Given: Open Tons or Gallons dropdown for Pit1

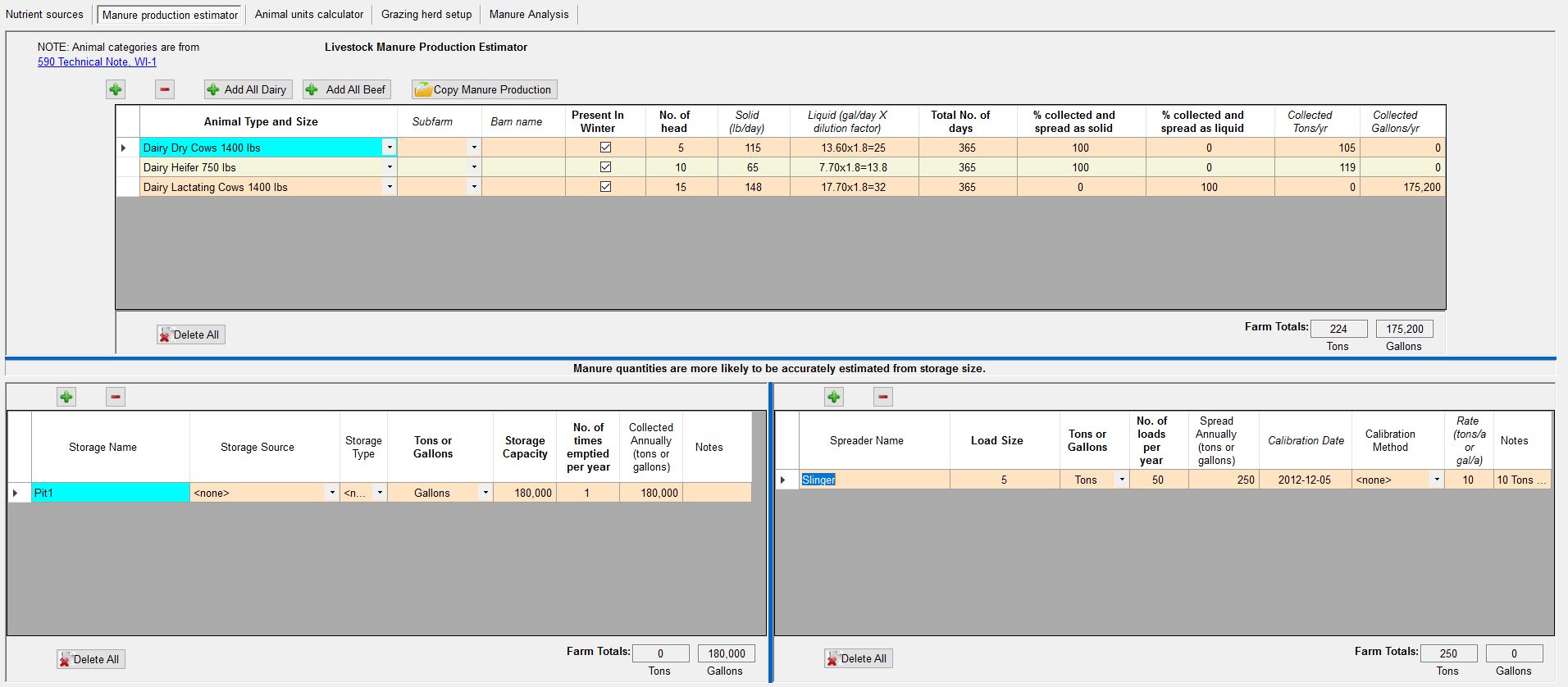Looking at the screenshot, I should coord(485,493).
